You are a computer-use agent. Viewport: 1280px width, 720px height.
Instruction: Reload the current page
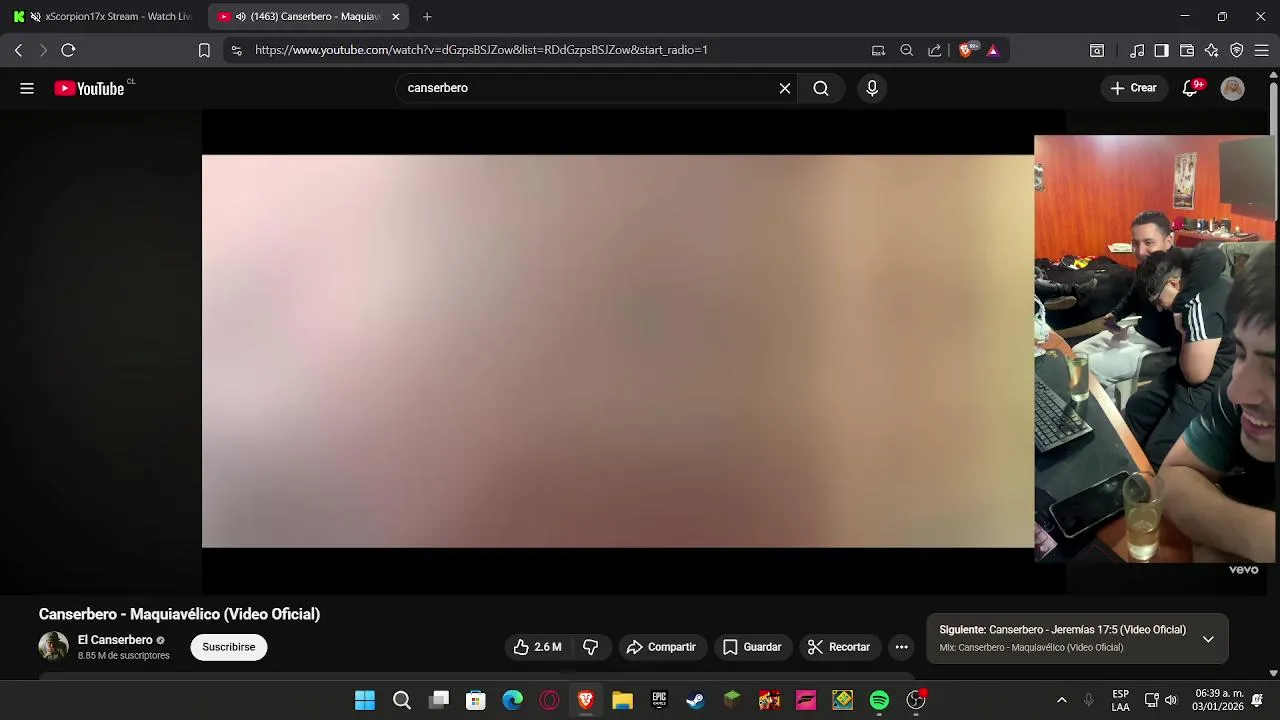click(68, 50)
